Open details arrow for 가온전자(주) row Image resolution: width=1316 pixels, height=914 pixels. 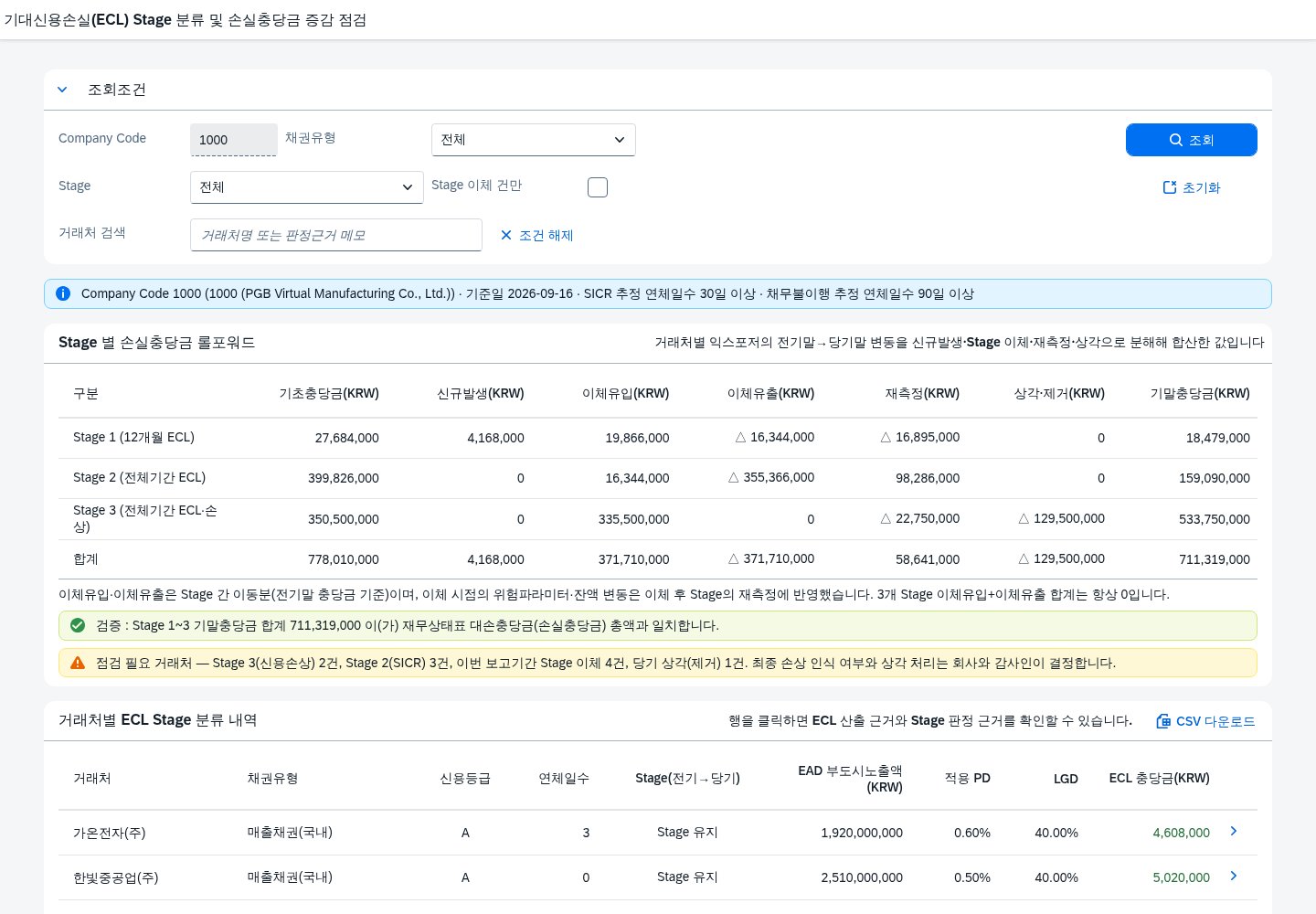tap(1234, 831)
